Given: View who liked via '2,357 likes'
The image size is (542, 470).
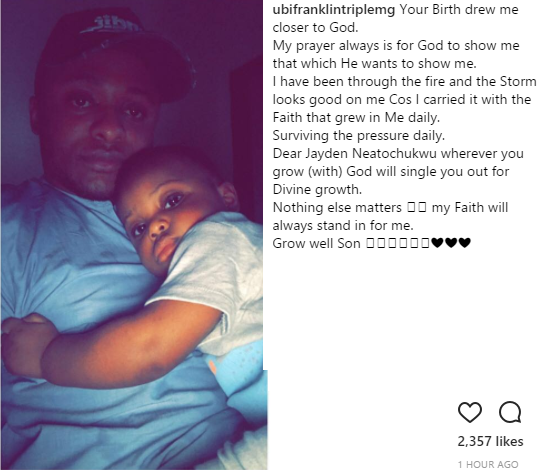Looking at the screenshot, I should click(490, 441).
